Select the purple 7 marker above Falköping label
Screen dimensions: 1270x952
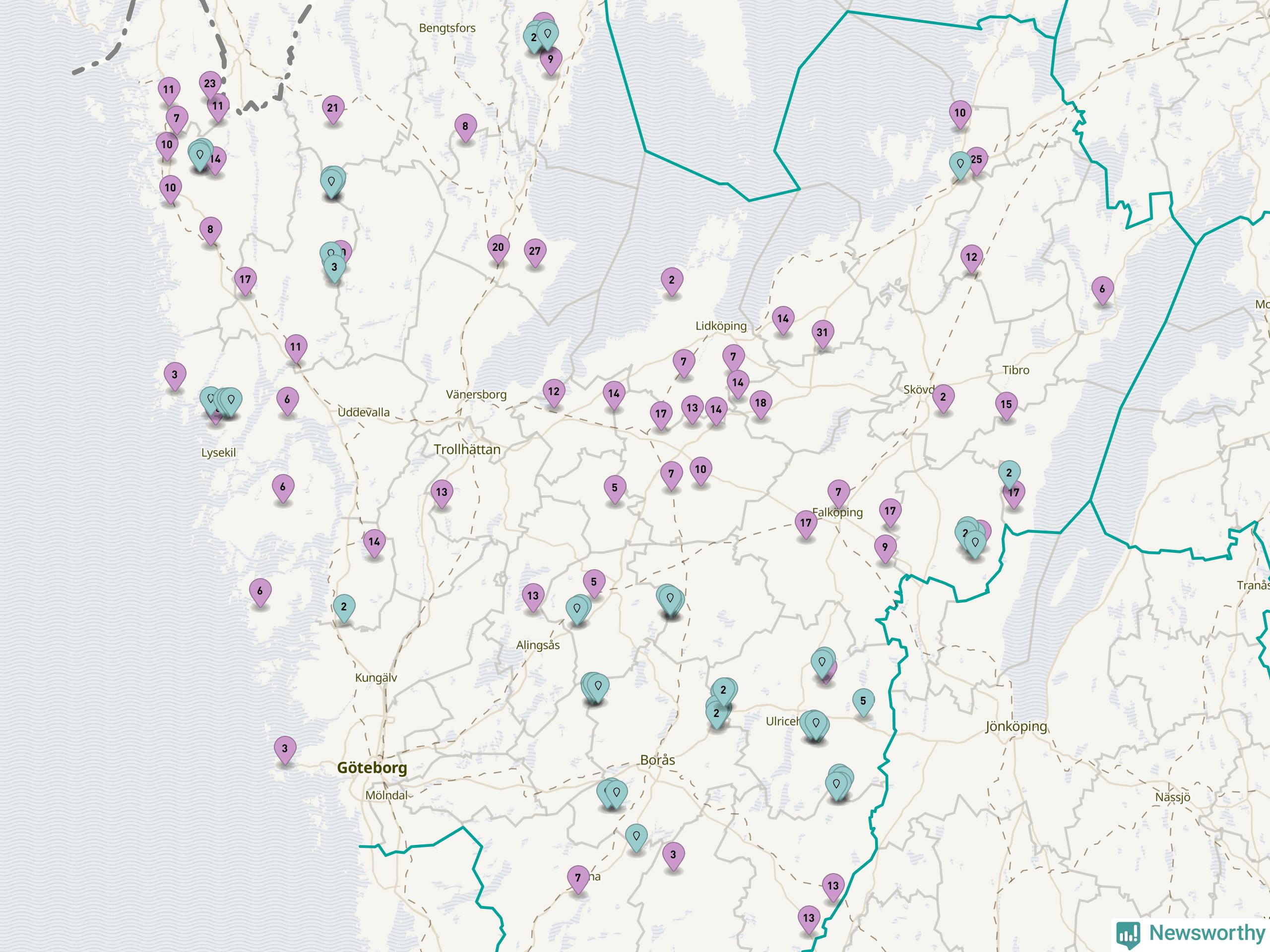coord(838,493)
